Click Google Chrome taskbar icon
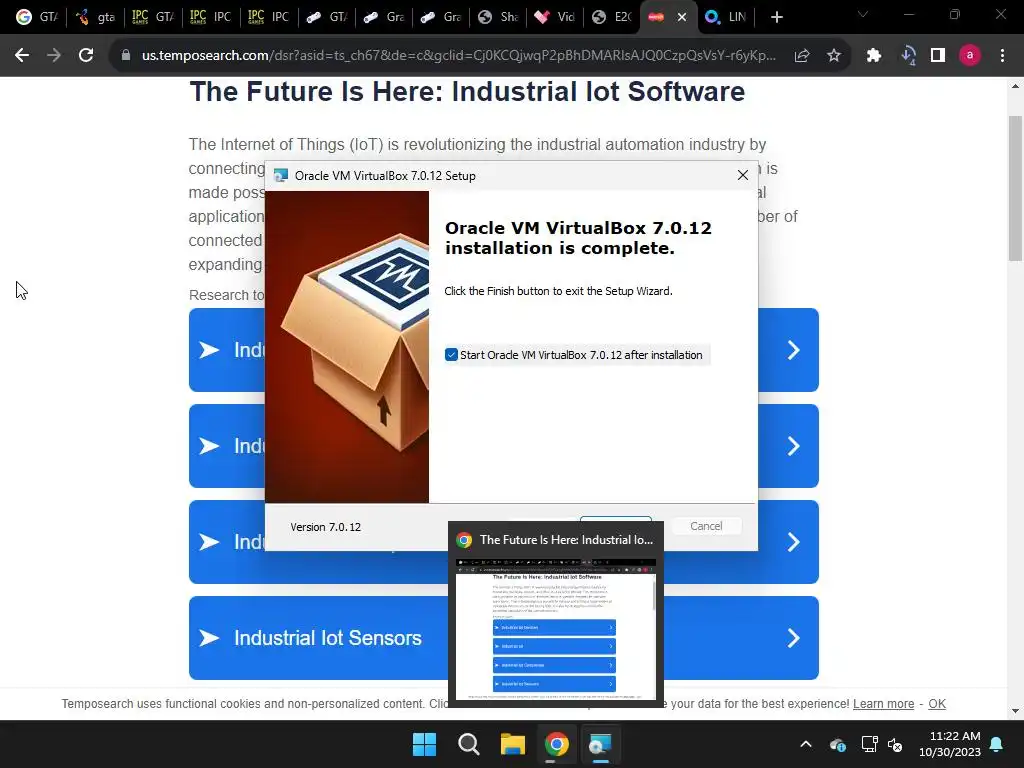 click(556, 744)
